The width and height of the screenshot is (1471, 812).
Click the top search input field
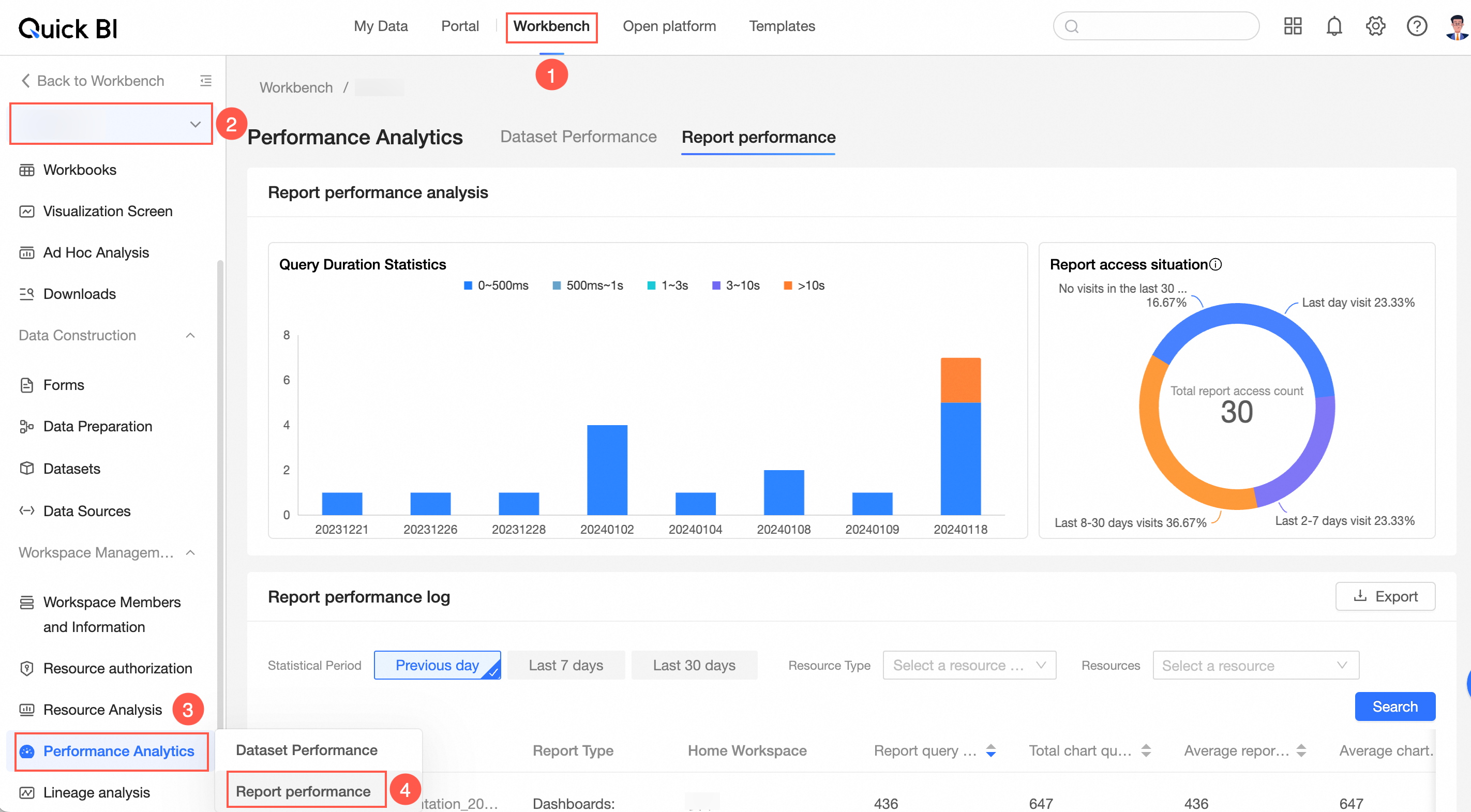point(1156,26)
